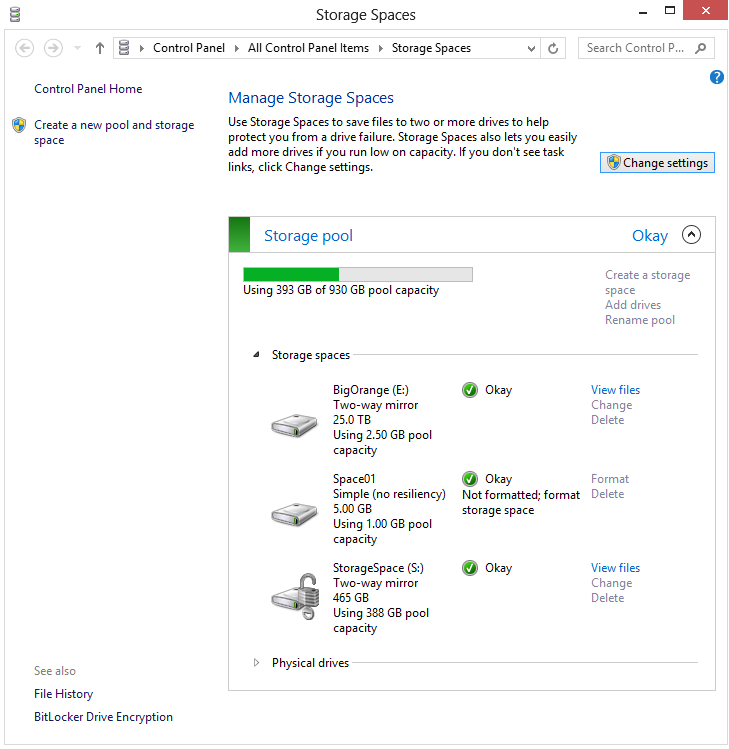Click 'Simple (no resiliency)' text
The image size is (729, 749).
[x=389, y=494]
